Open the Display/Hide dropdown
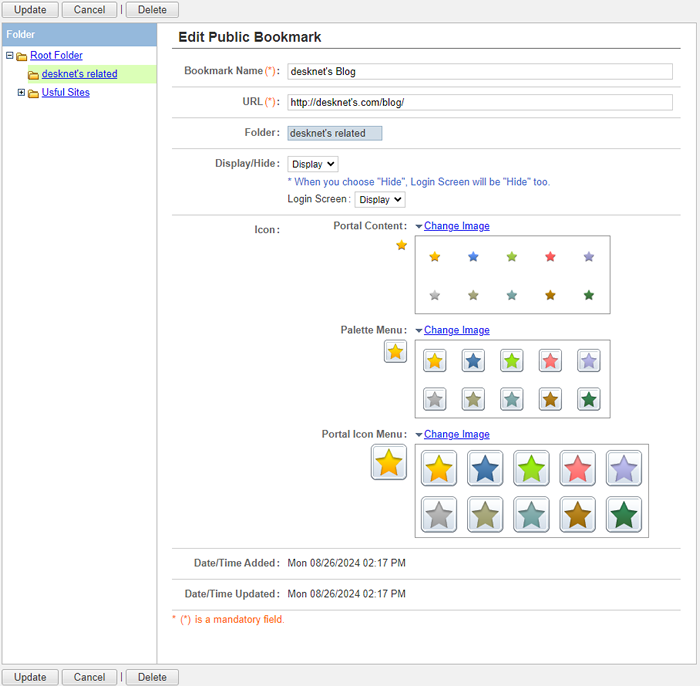 click(x=312, y=164)
